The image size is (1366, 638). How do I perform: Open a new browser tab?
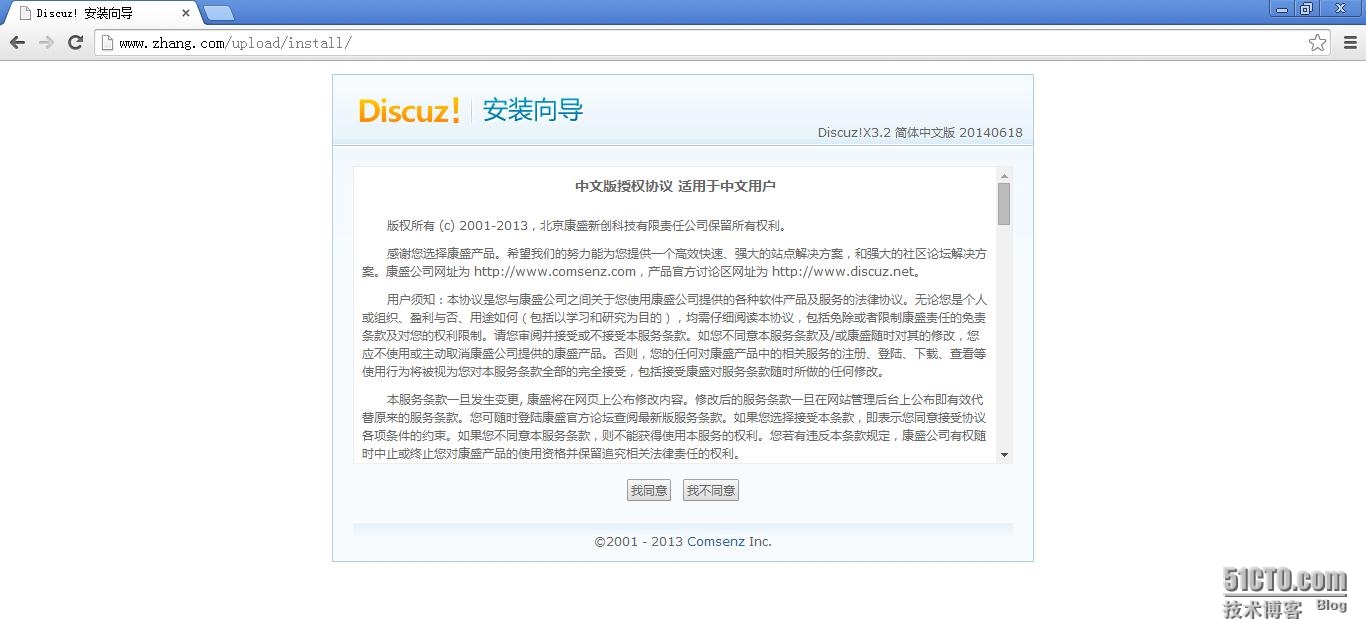pos(218,13)
